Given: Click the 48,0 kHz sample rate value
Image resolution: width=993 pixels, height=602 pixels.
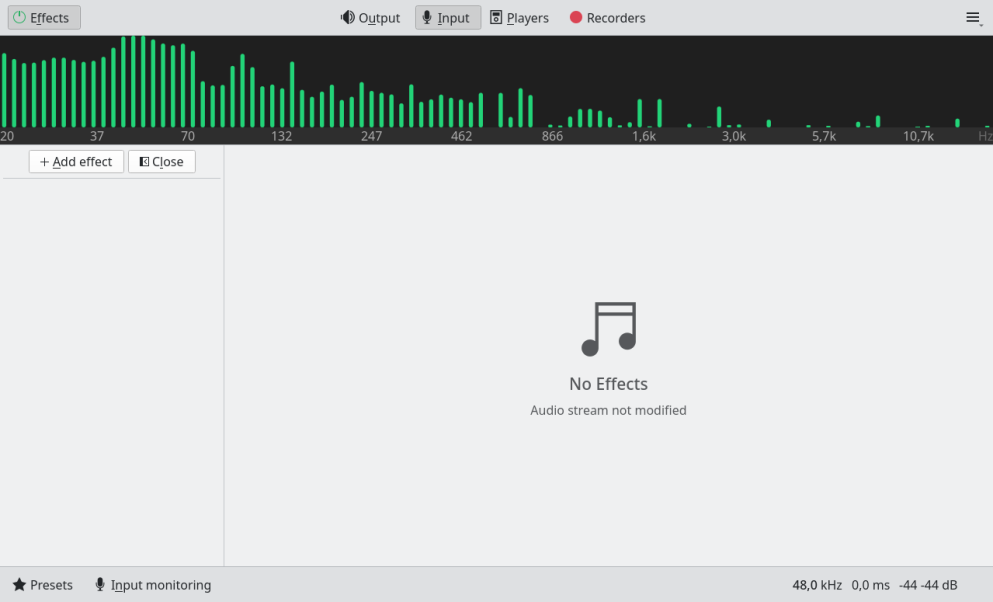Looking at the screenshot, I should 817,585.
